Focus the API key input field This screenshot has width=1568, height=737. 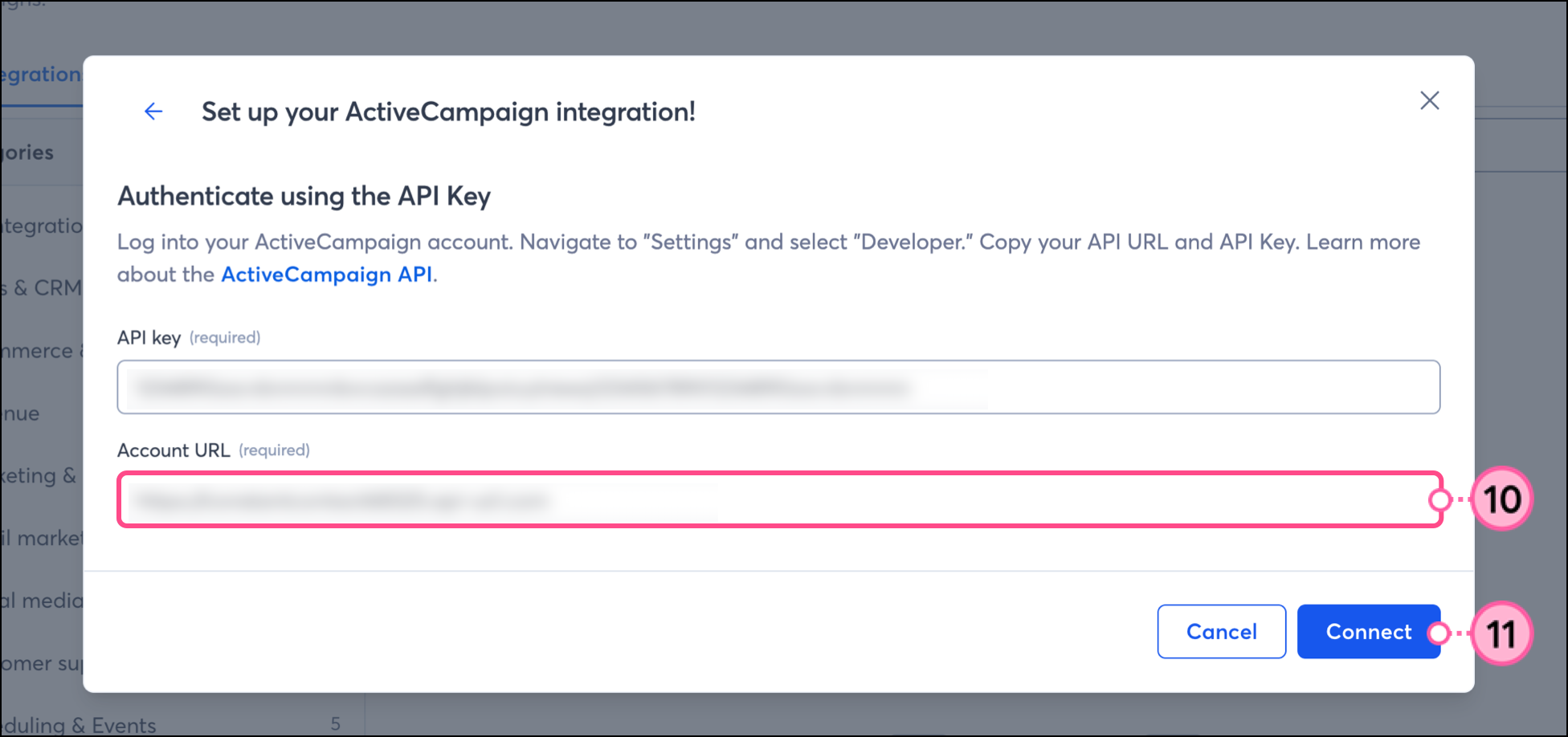point(778,387)
